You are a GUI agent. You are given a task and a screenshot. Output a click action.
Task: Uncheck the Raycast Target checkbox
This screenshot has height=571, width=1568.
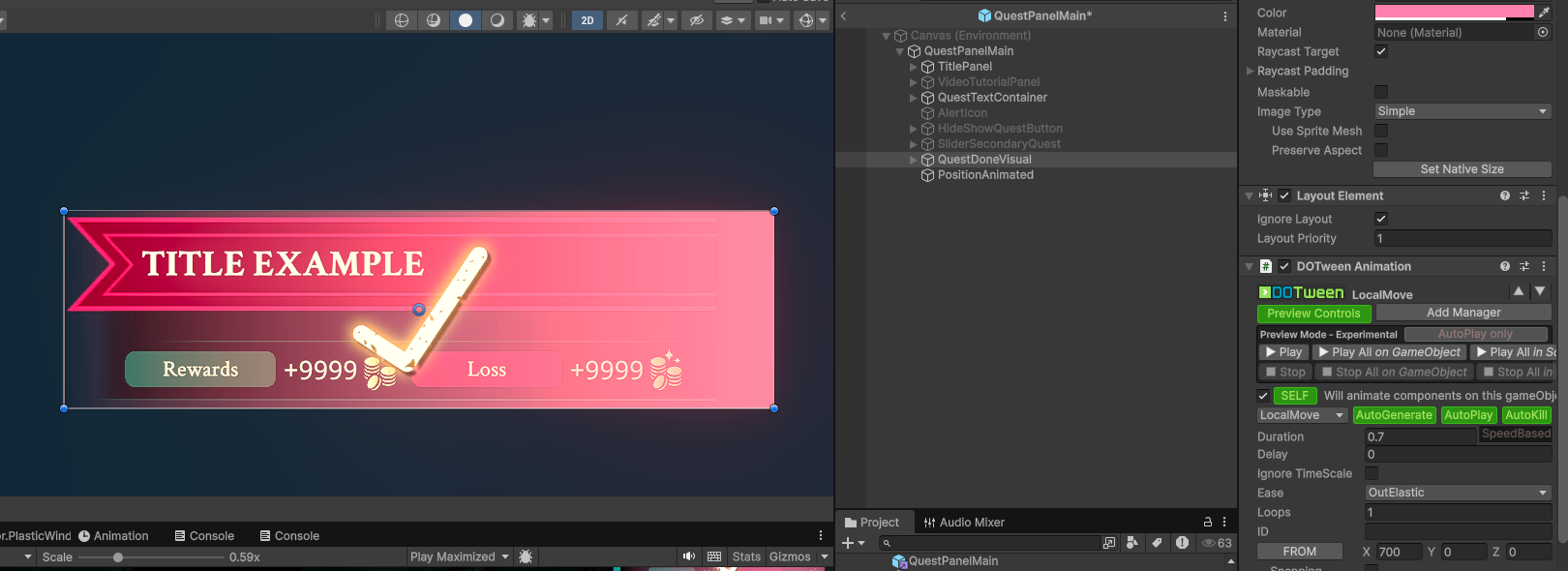[x=1381, y=51]
